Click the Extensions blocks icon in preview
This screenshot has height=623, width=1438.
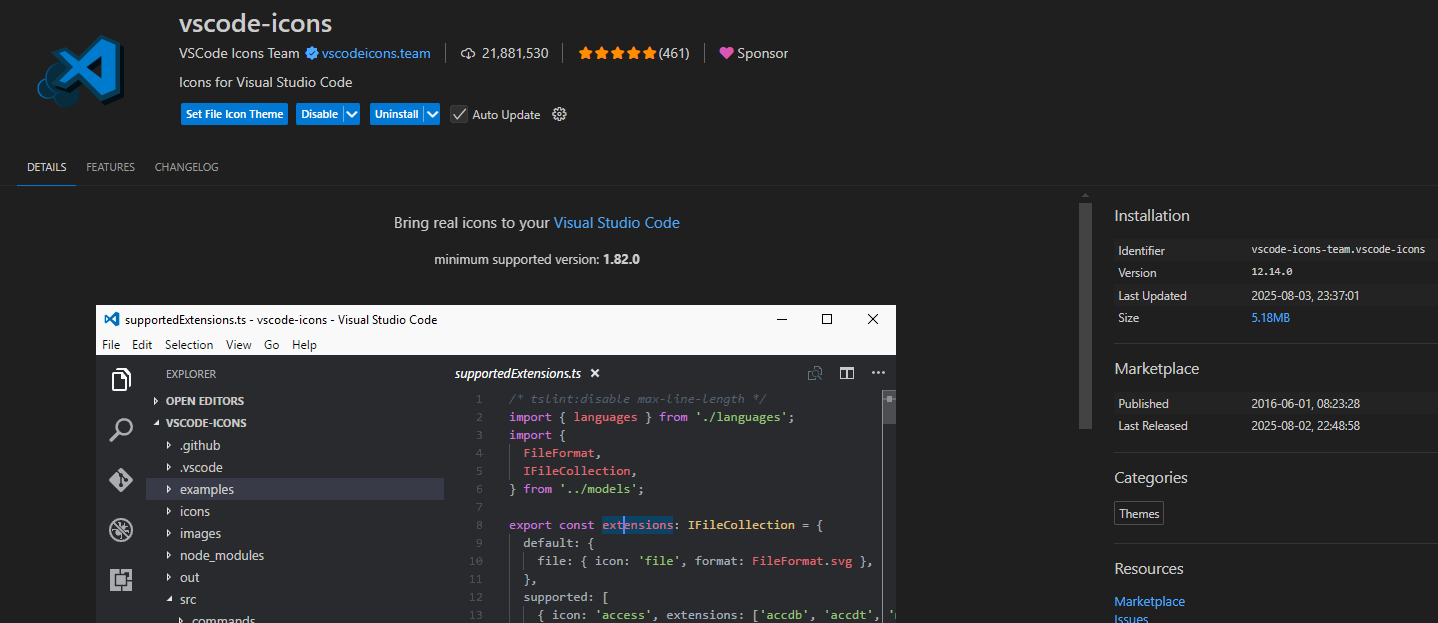coord(121,579)
